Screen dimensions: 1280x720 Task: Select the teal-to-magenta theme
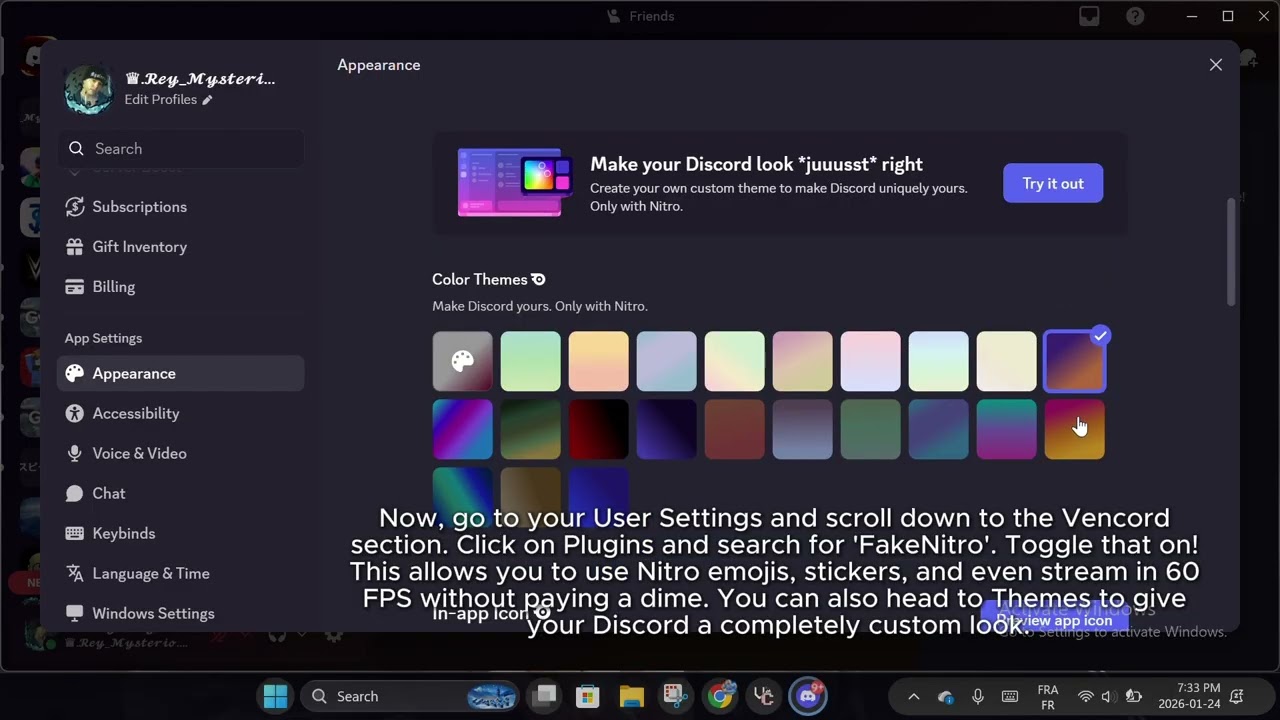1007,430
